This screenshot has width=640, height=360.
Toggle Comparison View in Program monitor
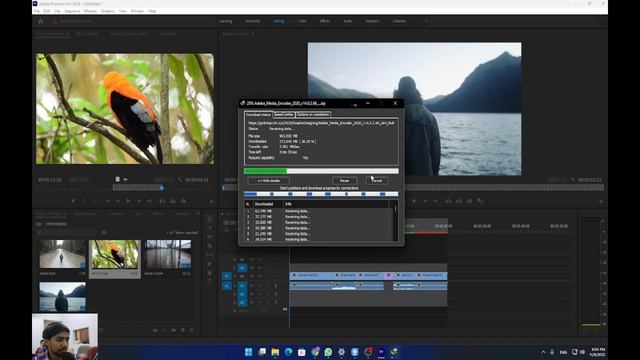(480, 201)
